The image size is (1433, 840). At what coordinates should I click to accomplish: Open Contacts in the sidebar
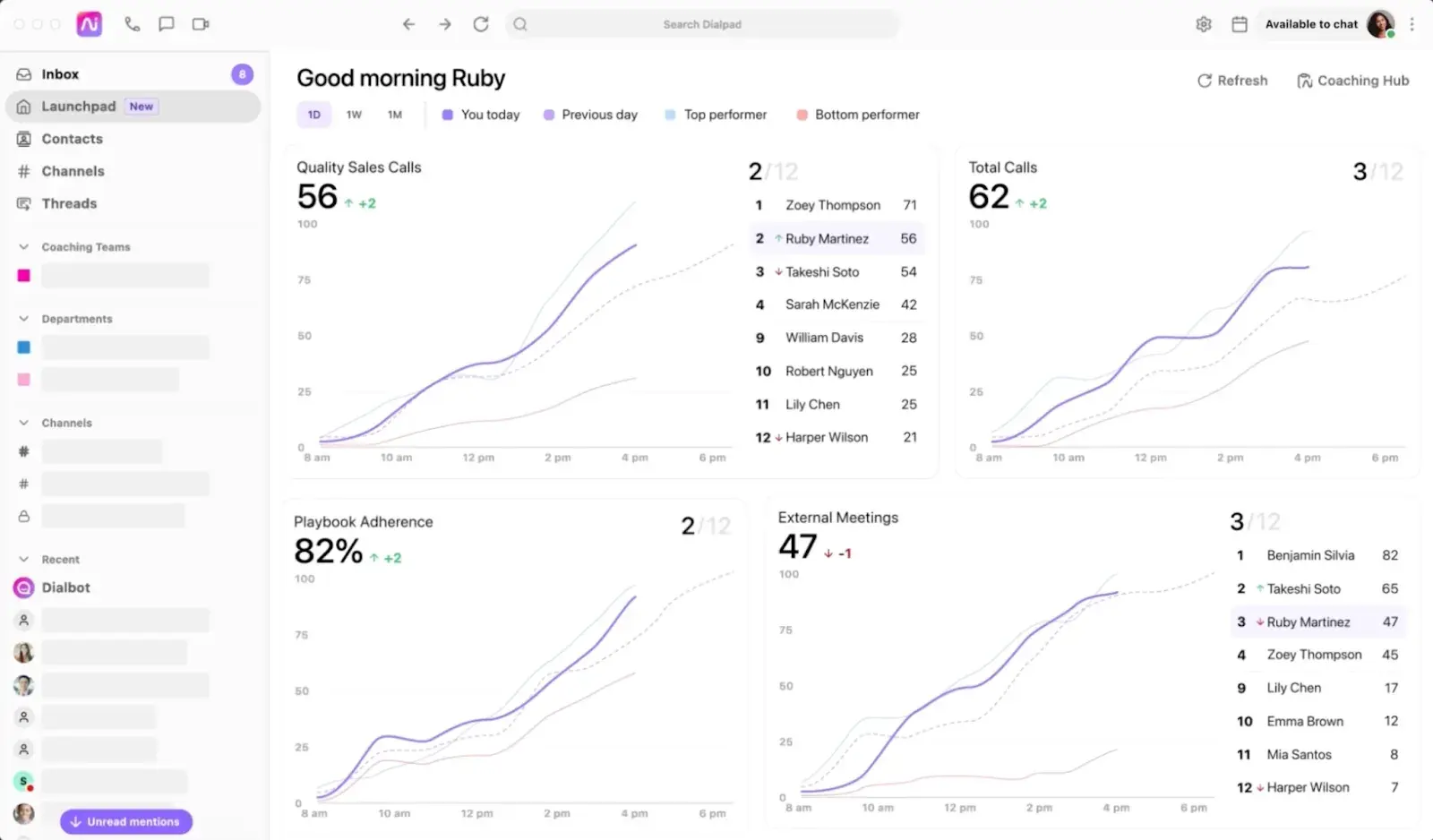[x=72, y=139]
